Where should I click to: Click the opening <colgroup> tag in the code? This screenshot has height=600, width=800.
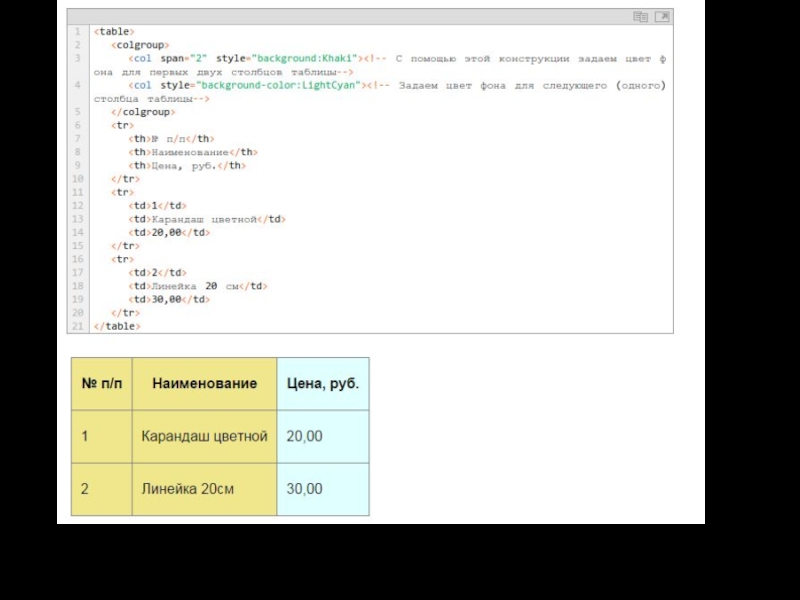(x=140, y=45)
